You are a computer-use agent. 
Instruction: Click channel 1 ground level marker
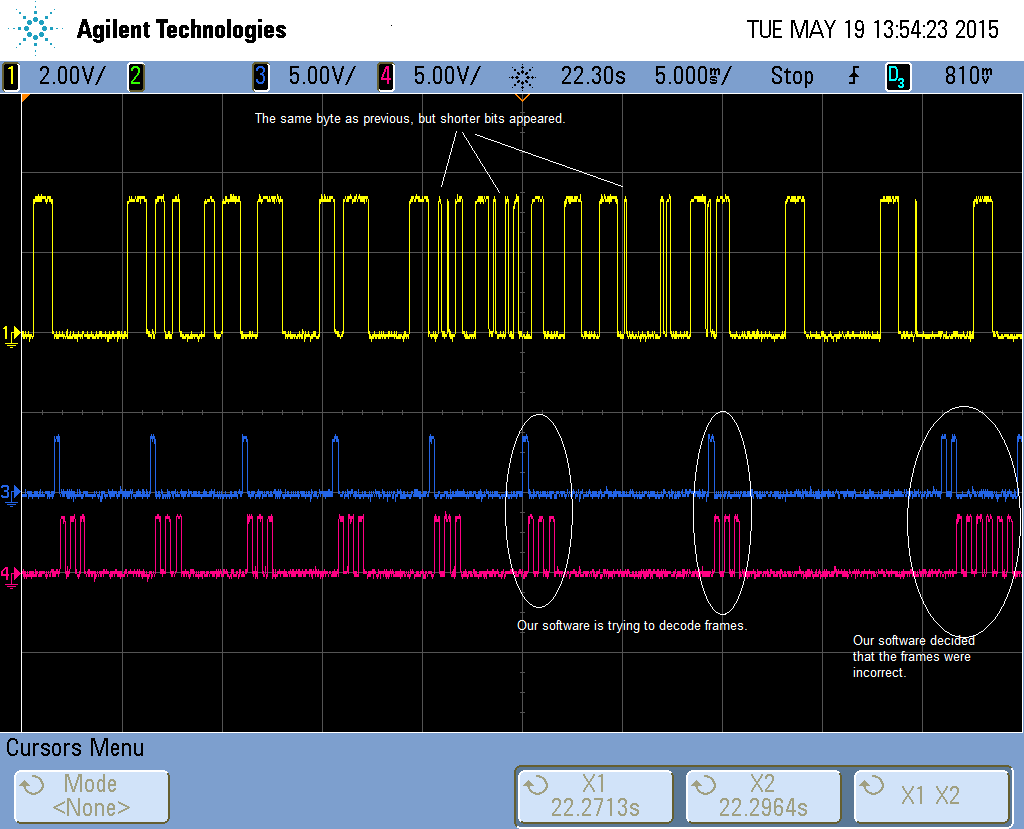(10, 336)
